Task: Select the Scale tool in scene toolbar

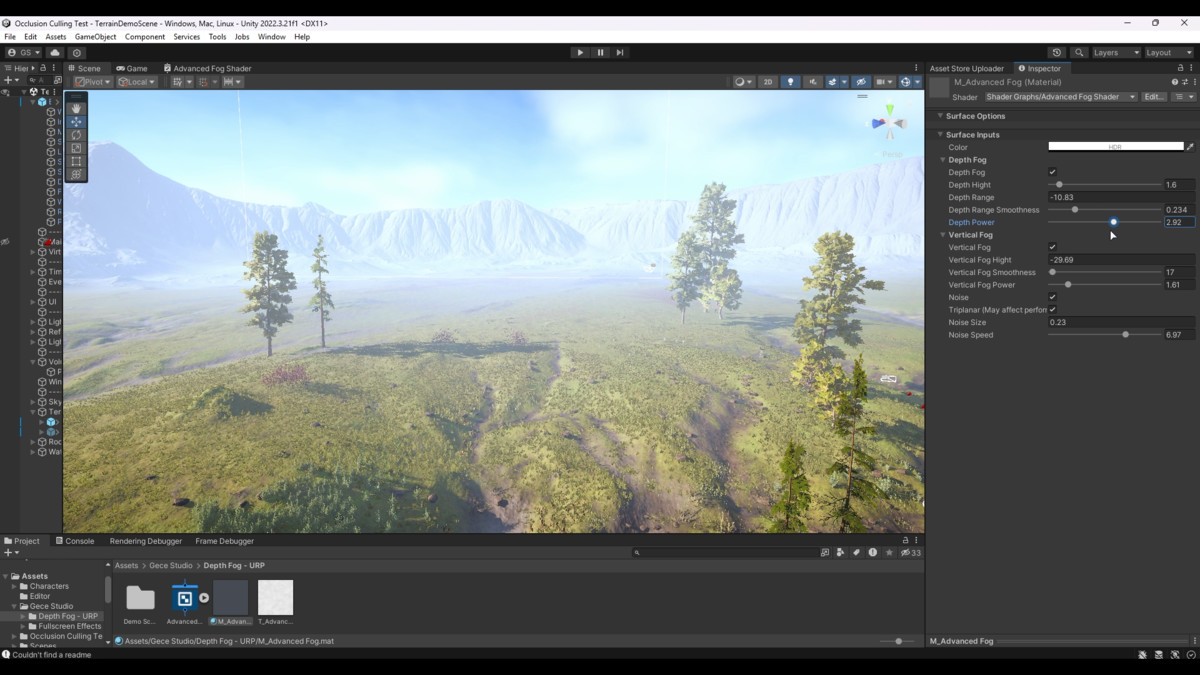Action: (76, 148)
